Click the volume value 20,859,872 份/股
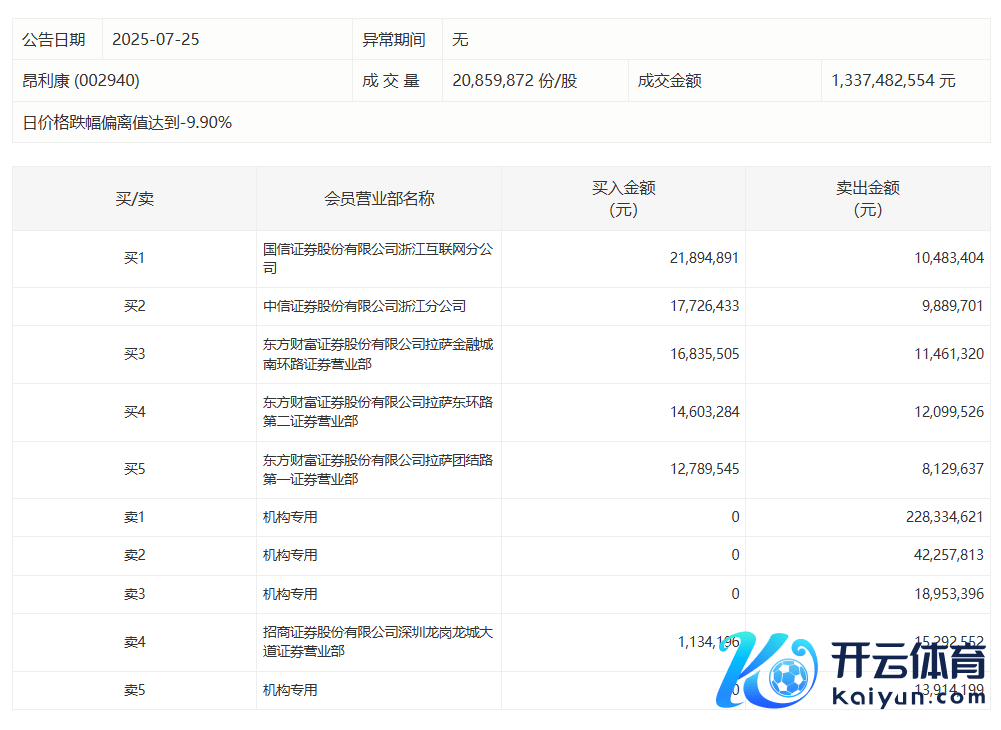 coord(514,81)
